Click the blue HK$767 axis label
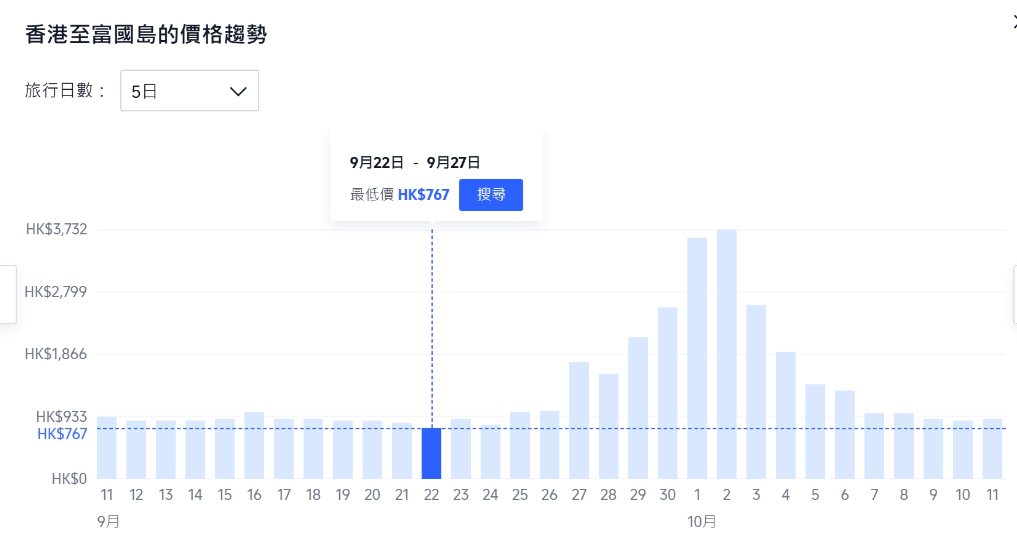Screen dimensions: 1017x544 pyautogui.click(x=62, y=434)
